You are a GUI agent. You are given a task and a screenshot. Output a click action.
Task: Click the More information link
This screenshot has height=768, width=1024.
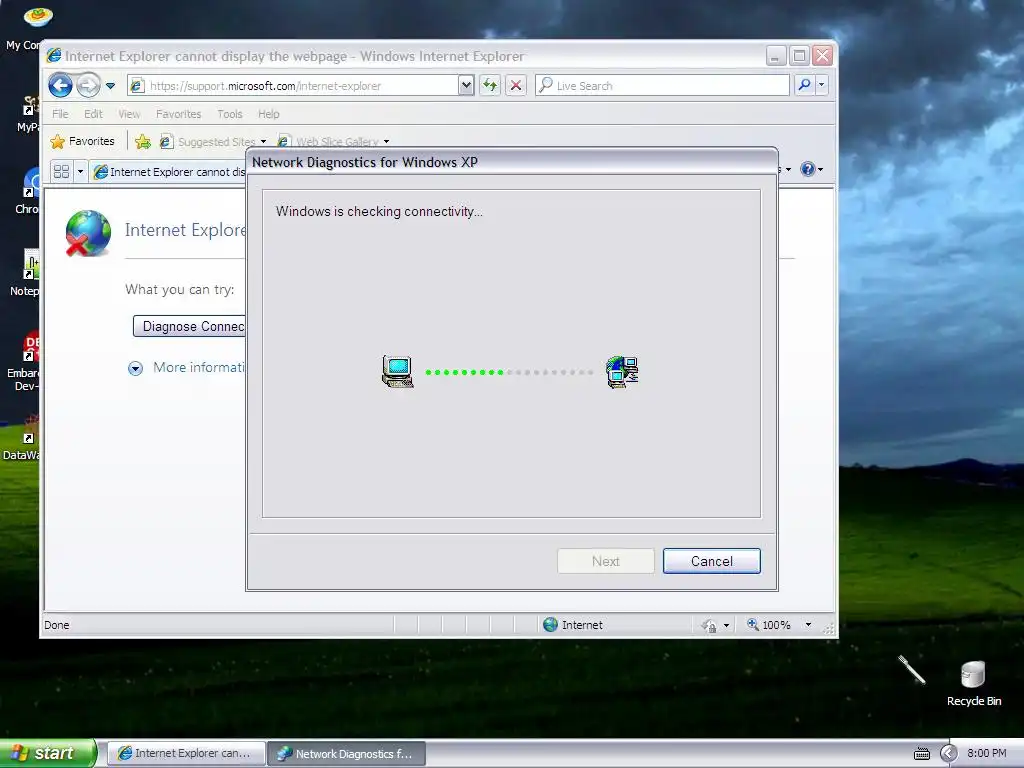pos(199,367)
